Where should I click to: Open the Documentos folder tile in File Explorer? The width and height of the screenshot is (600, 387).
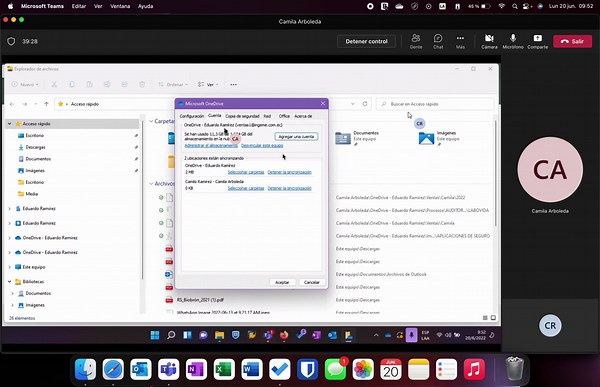[358, 138]
